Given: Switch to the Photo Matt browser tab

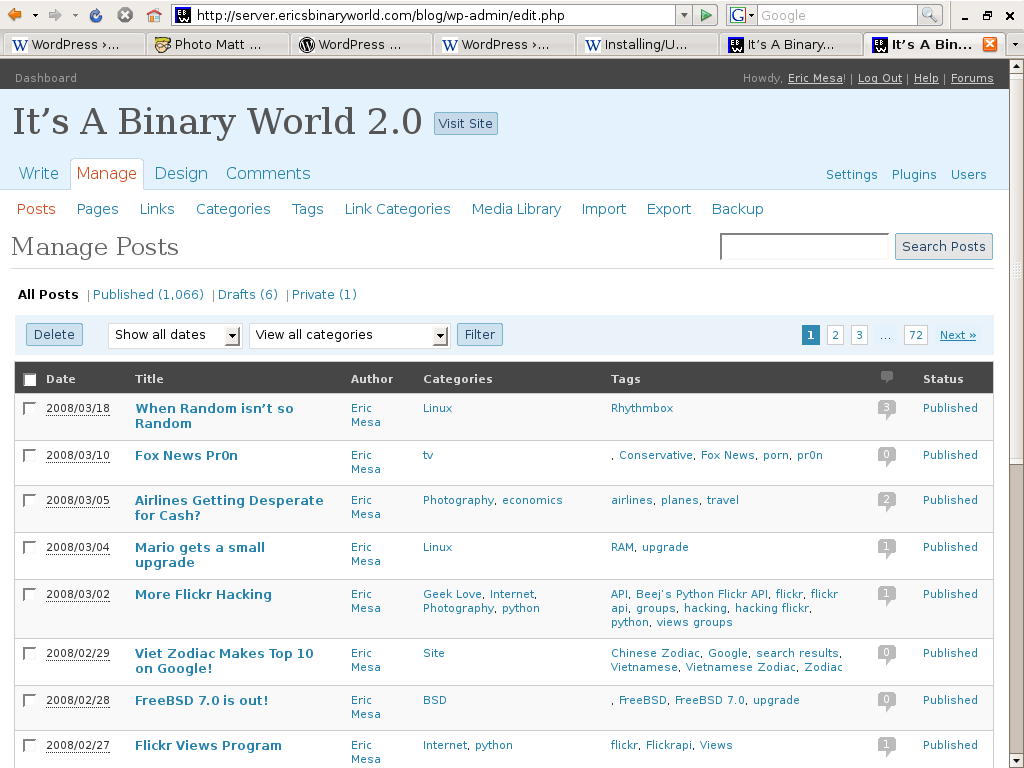Looking at the screenshot, I should click(217, 44).
